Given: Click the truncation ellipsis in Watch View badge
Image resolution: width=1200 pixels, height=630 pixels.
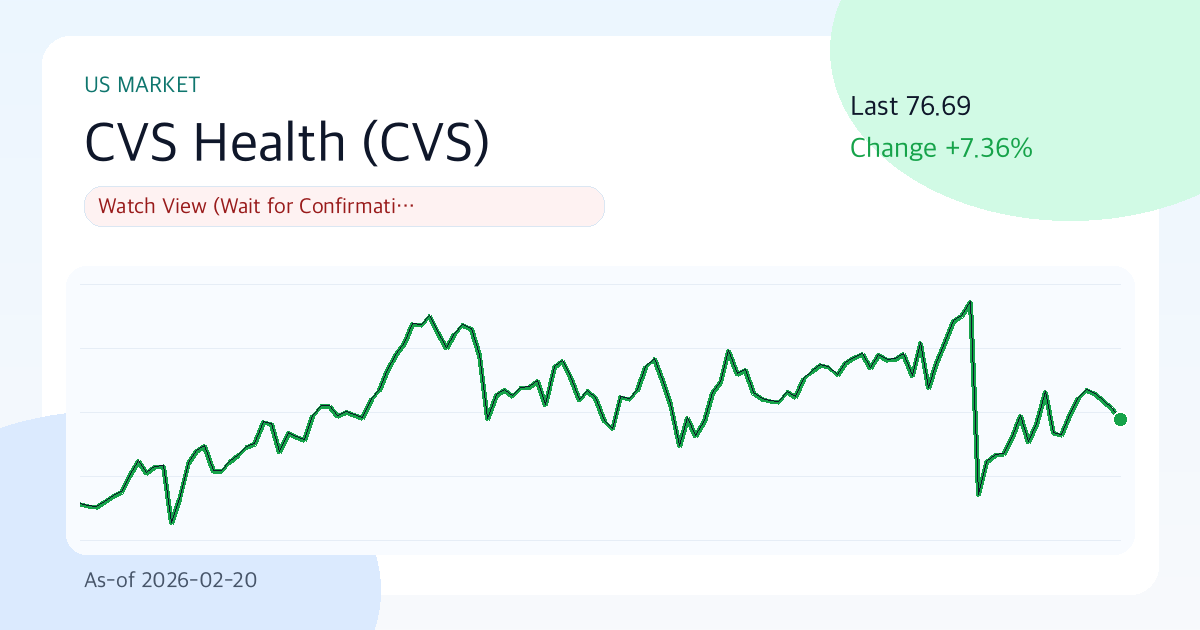Looking at the screenshot, I should pos(405,207).
